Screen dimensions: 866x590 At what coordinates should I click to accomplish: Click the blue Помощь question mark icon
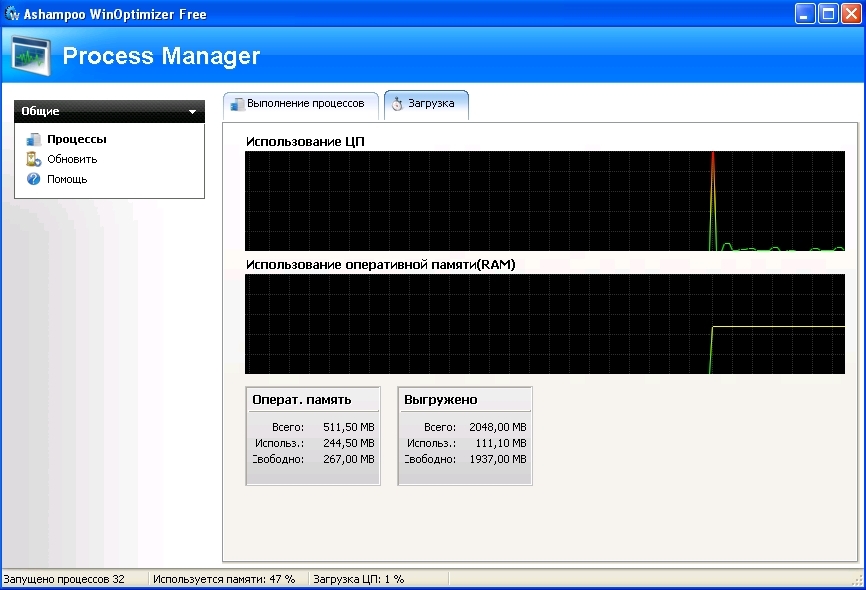(x=33, y=179)
